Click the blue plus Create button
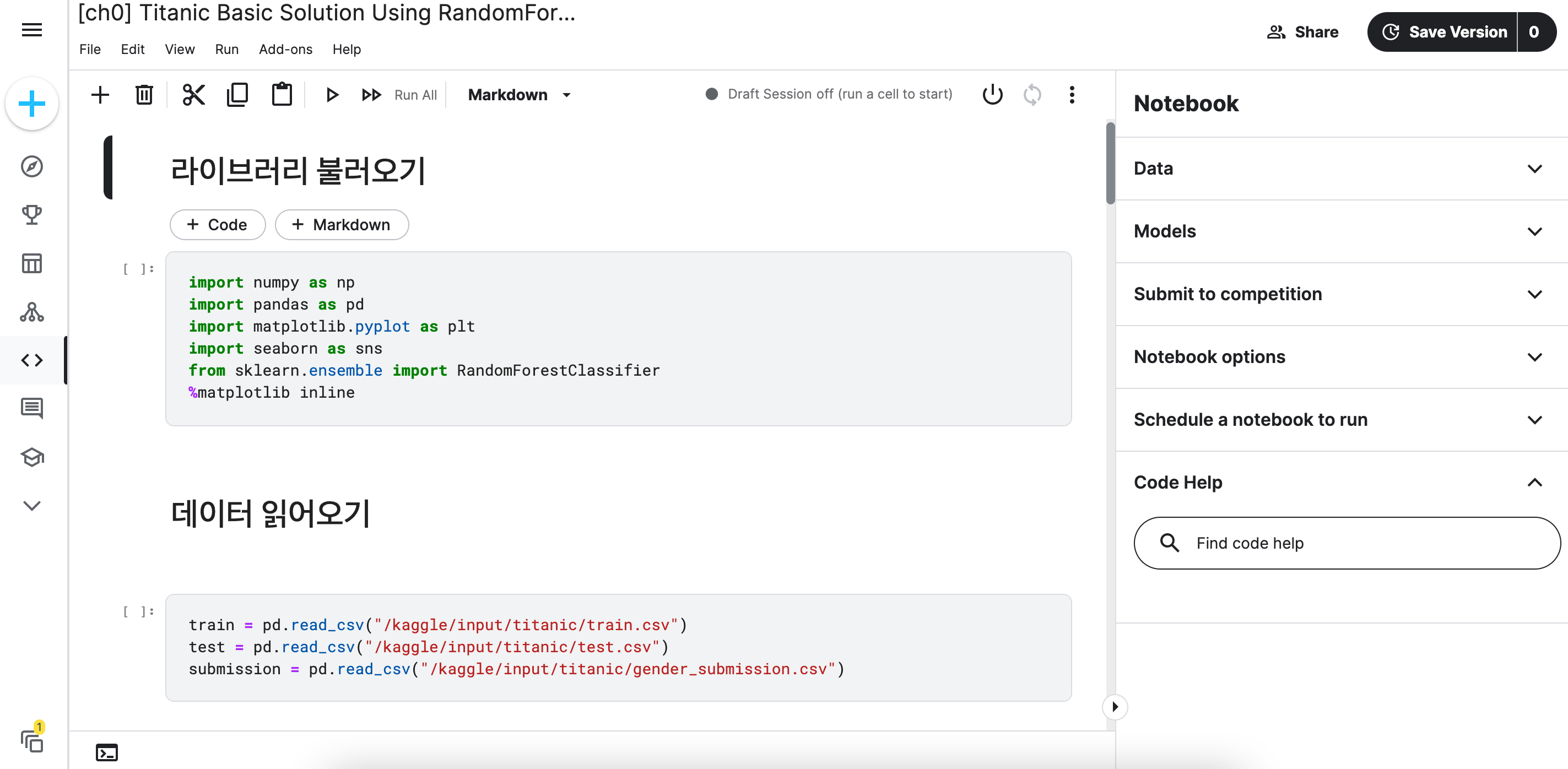Image resolution: width=1568 pixels, height=769 pixels. [31, 104]
